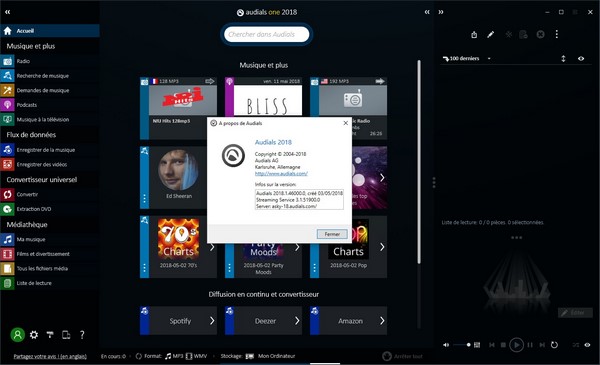Open Ma musique library icon
The image size is (600, 365).
(7, 240)
